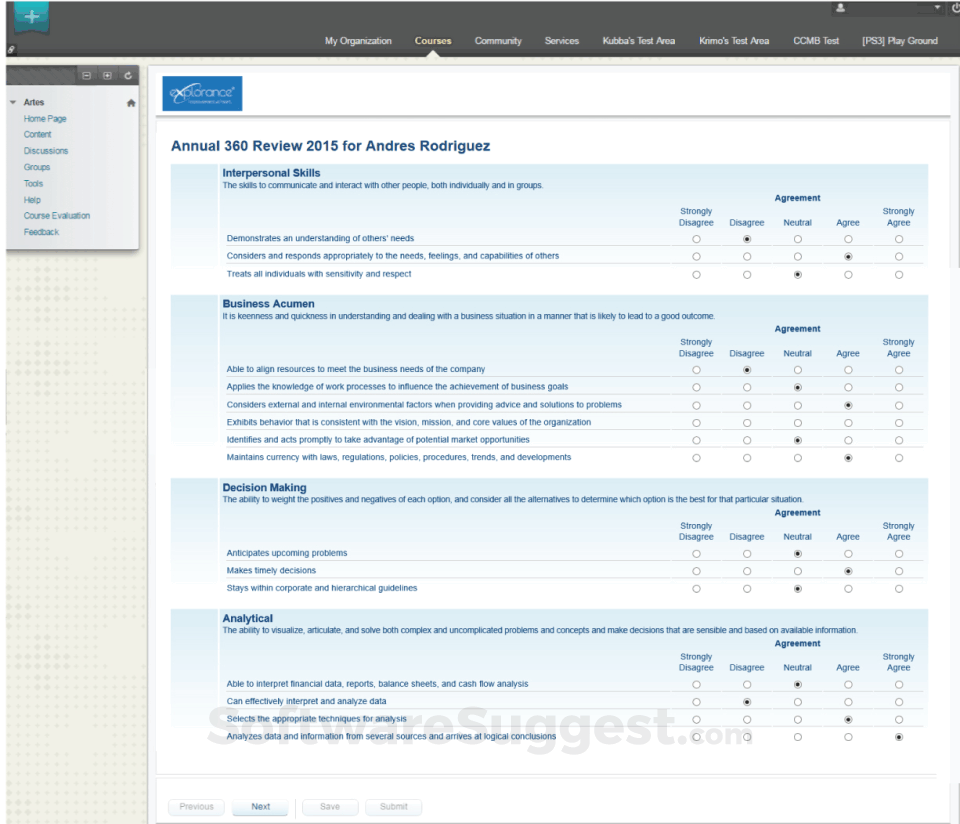Select Neutral for 'Analyzes data and information from several sources'
This screenshot has height=824, width=960.
click(798, 738)
